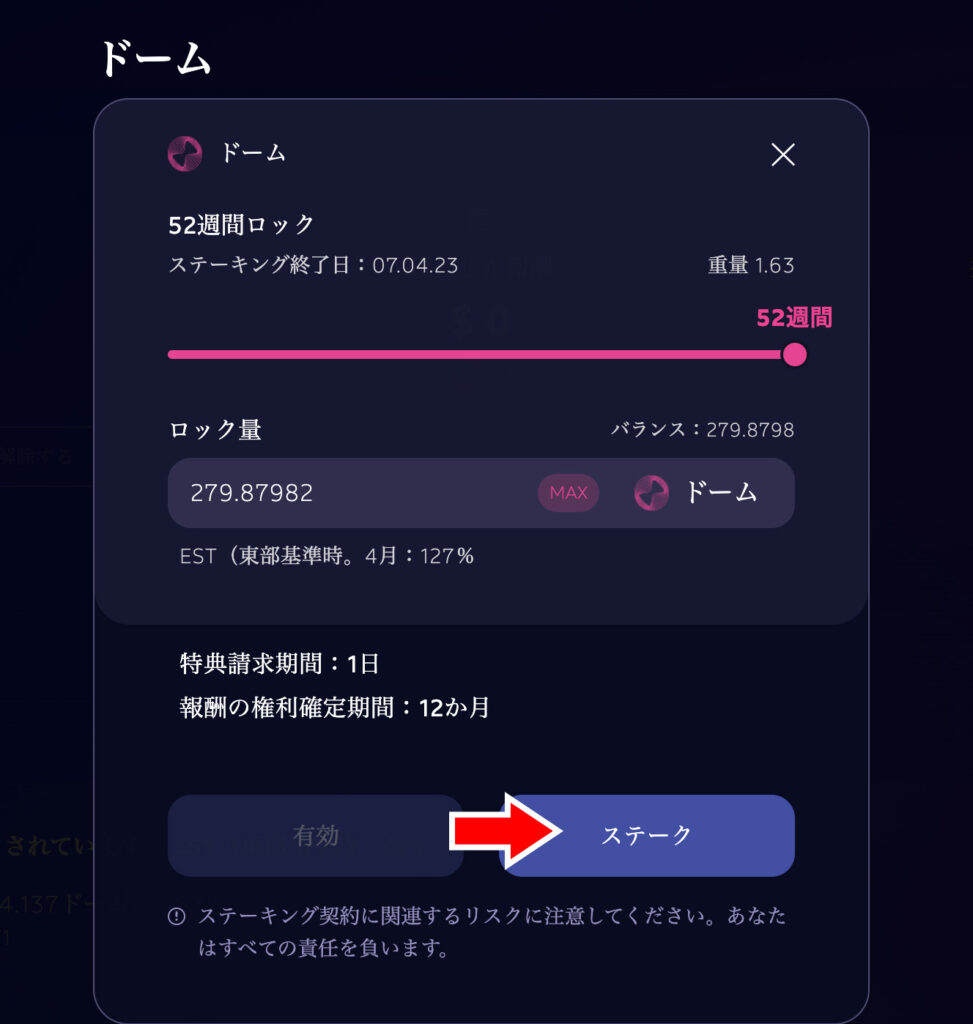Click the ドーム token name beside MAX
The height and width of the screenshot is (1024, 973).
click(721, 492)
